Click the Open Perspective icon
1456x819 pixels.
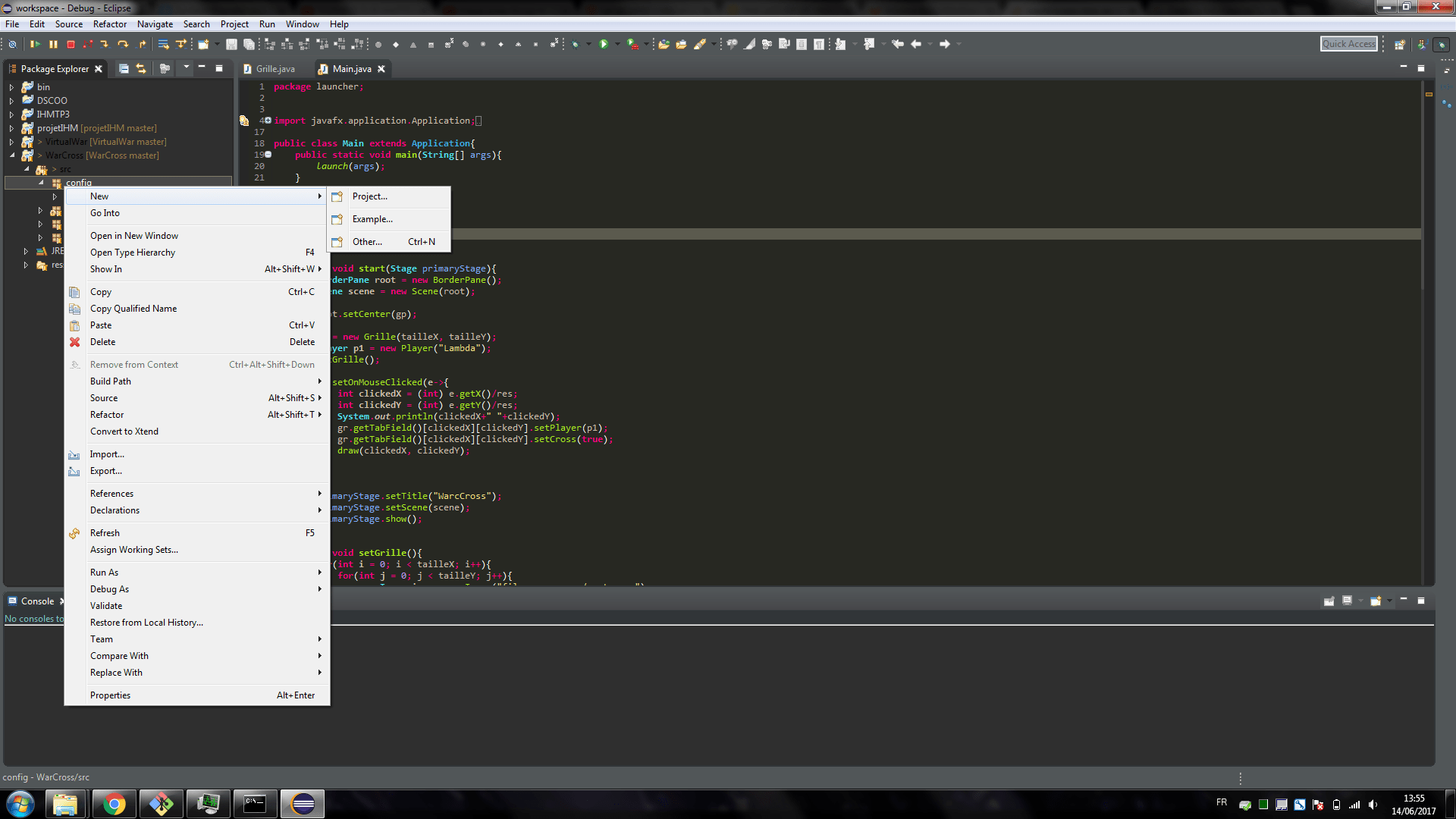1400,44
